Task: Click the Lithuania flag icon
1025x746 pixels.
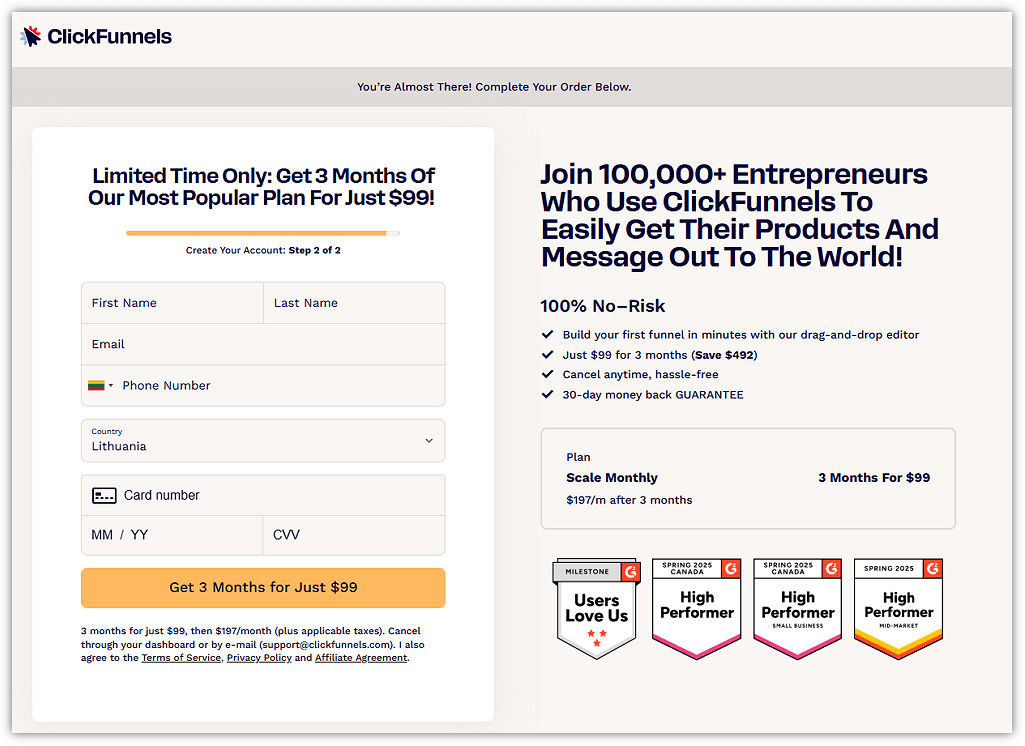Action: (96, 385)
